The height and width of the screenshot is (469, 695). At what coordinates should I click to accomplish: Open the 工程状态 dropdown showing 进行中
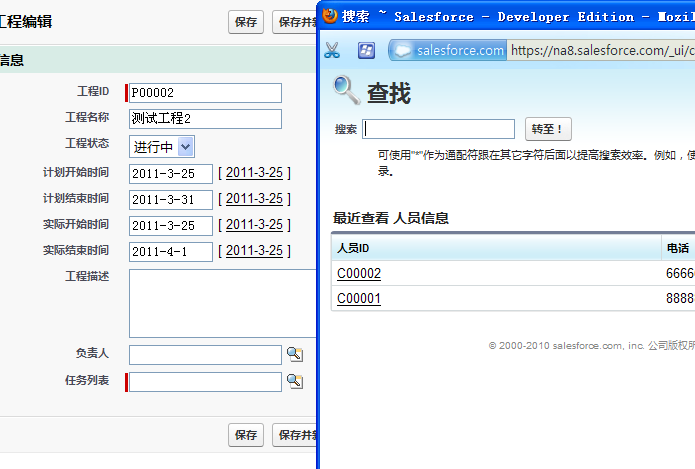click(162, 147)
